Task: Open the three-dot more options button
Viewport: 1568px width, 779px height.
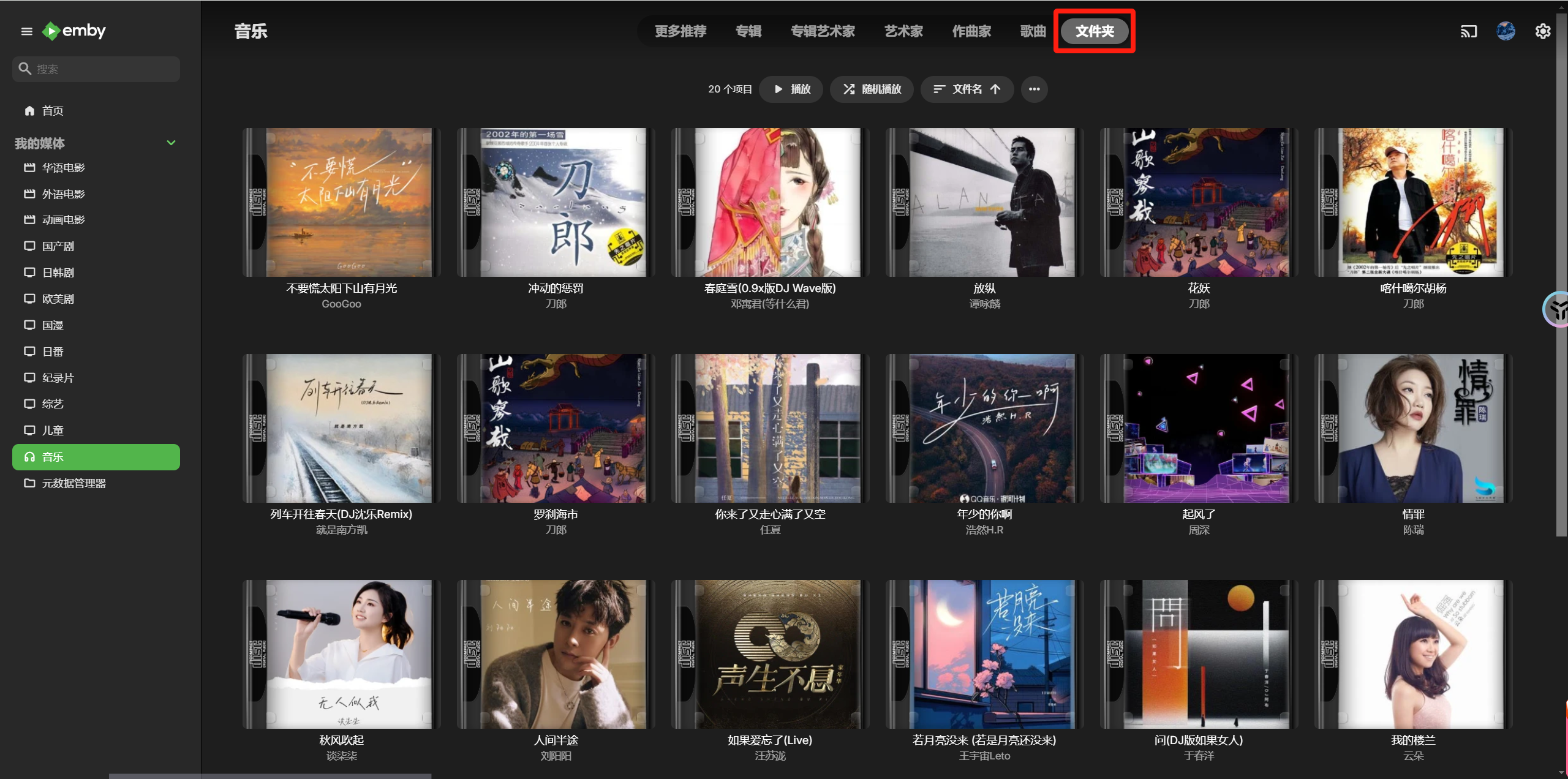Action: point(1034,89)
